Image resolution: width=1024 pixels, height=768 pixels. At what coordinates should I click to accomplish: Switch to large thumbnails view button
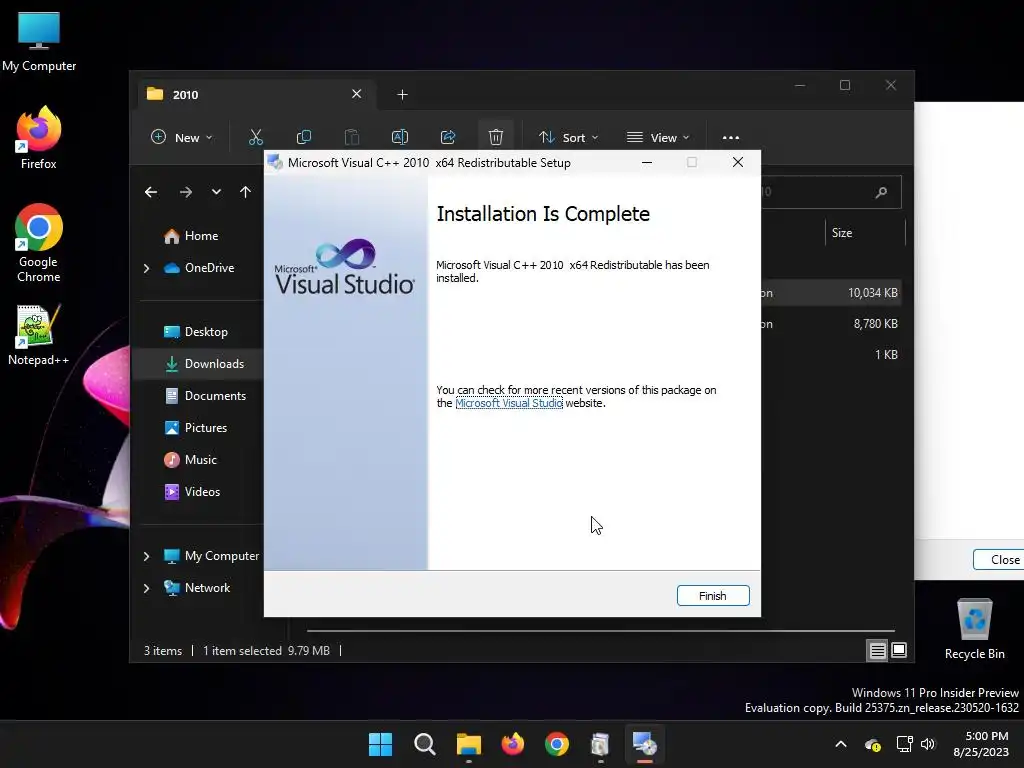(899, 650)
